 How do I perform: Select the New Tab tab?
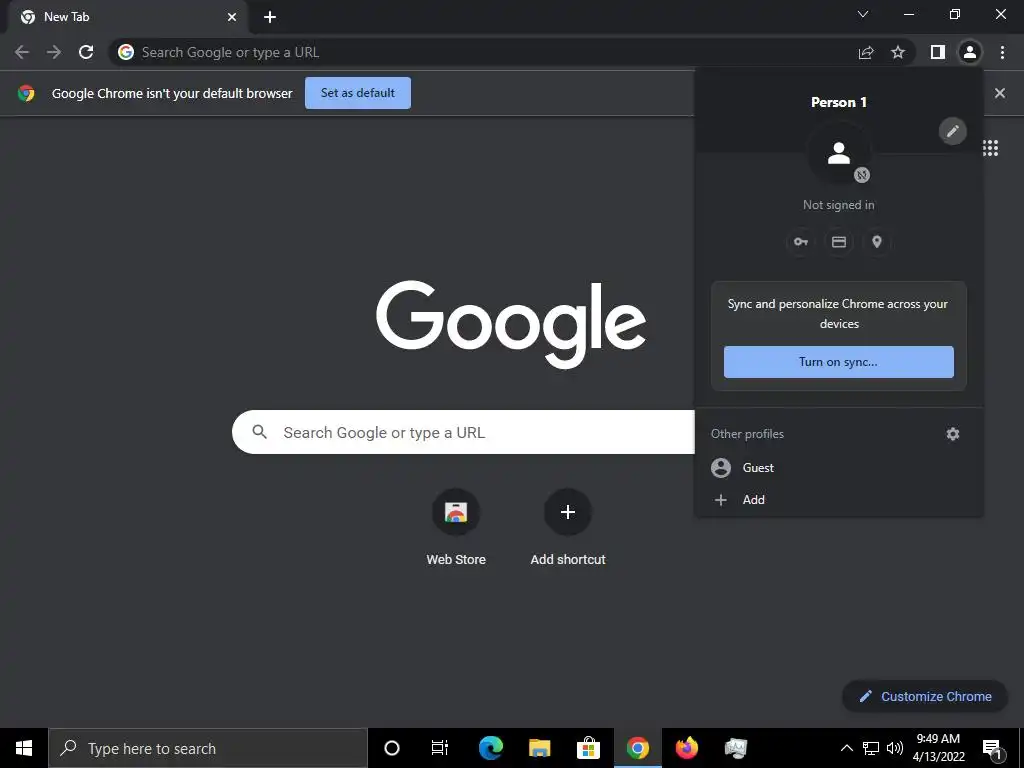pos(127,17)
